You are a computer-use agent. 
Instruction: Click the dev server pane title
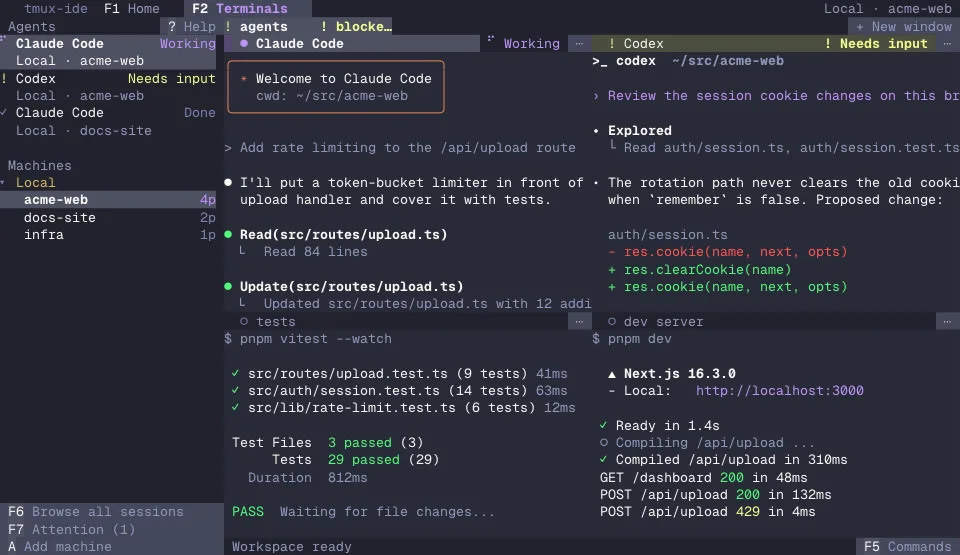(664, 321)
